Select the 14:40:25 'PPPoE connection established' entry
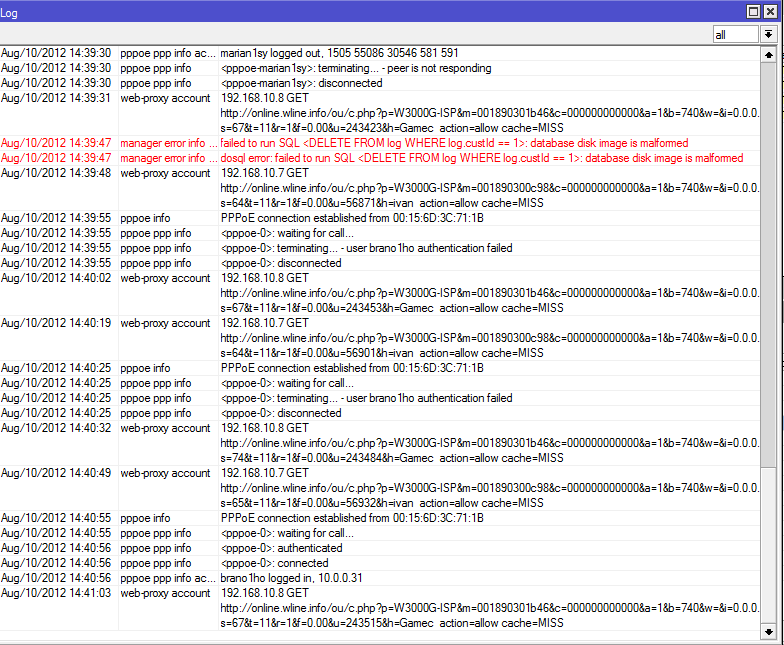784x645 pixels. pos(380,368)
